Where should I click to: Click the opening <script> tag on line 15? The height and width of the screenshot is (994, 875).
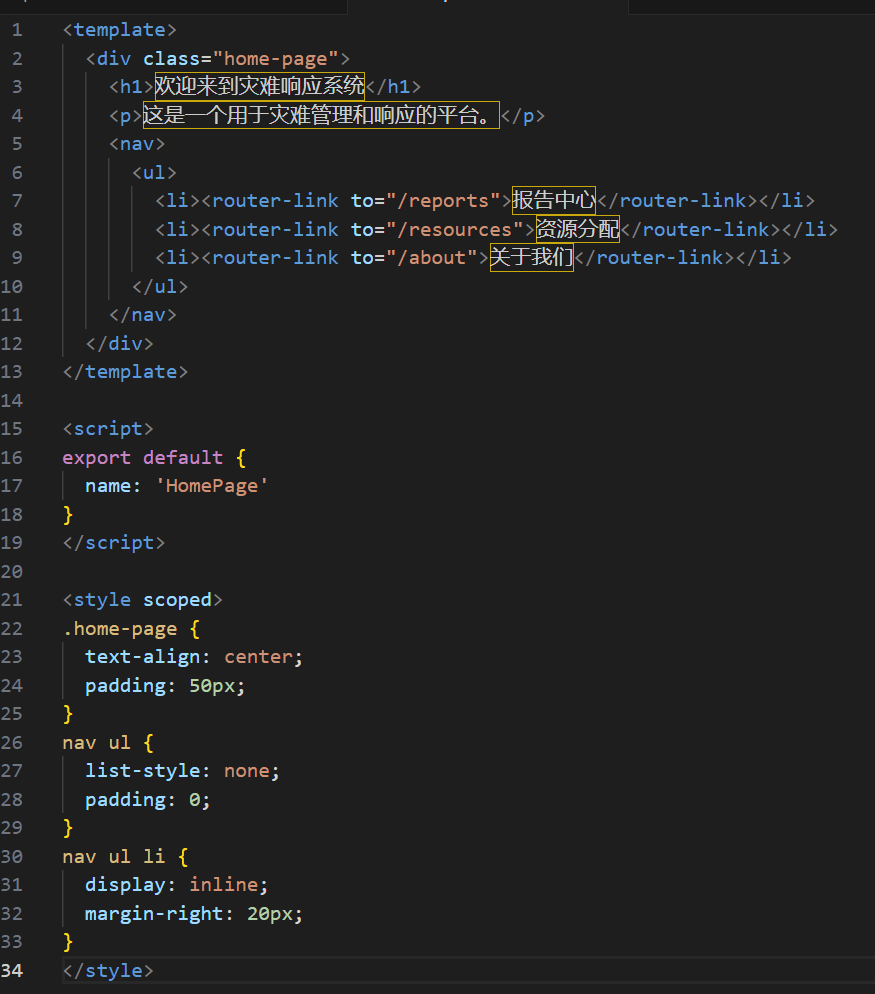point(108,429)
